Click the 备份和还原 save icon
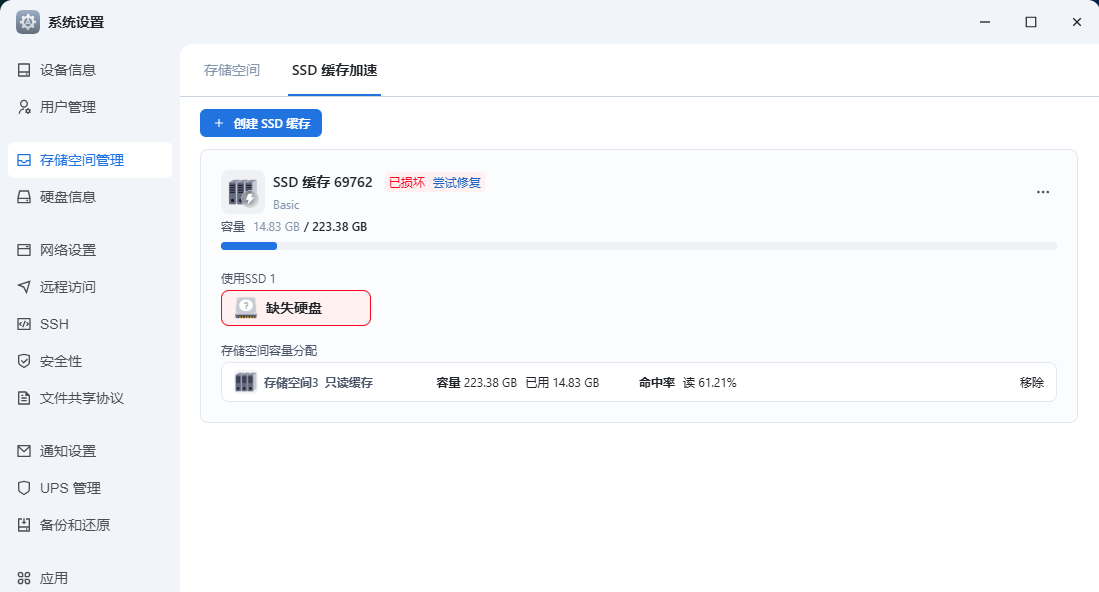This screenshot has width=1099, height=592. [24, 525]
